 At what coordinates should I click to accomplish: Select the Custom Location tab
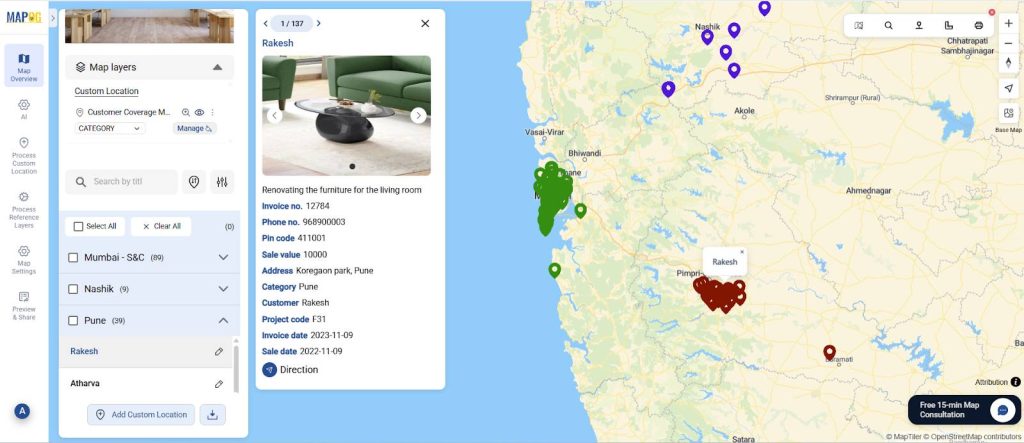106,91
